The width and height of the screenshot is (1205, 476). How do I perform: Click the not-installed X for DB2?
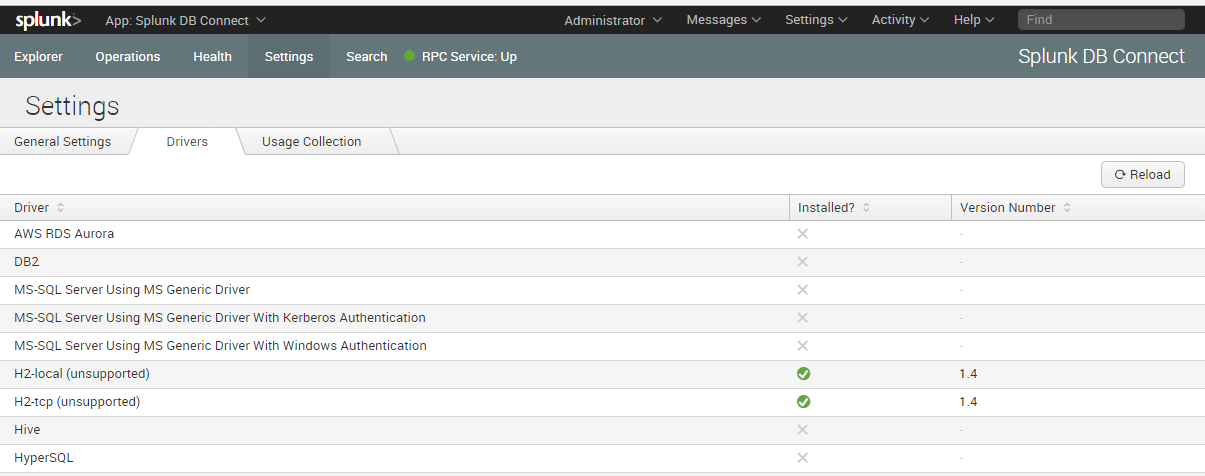(x=803, y=262)
